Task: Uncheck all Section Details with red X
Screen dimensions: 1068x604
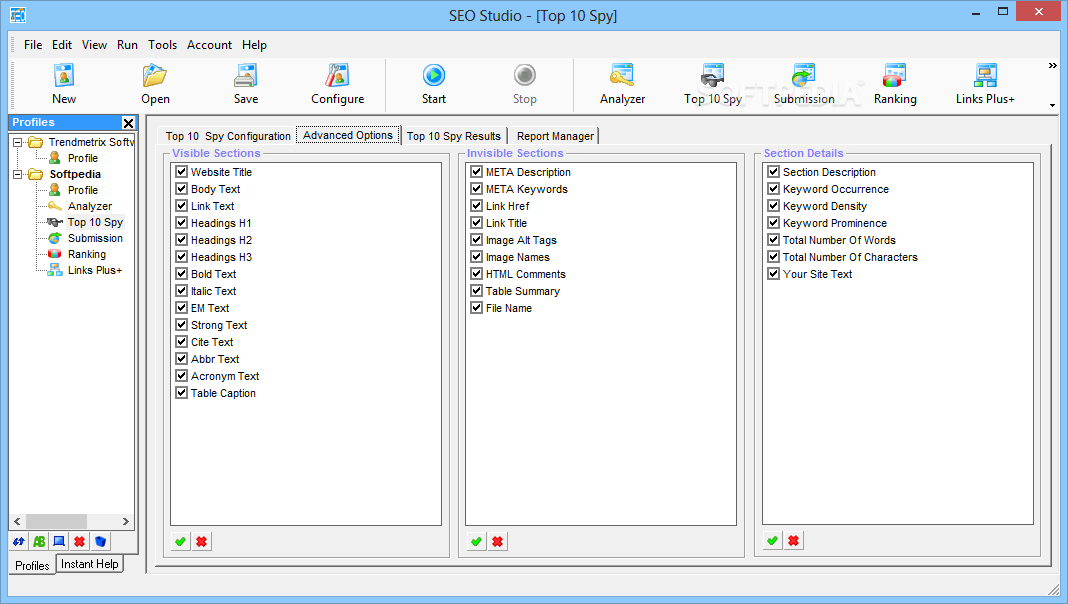Action: point(794,541)
